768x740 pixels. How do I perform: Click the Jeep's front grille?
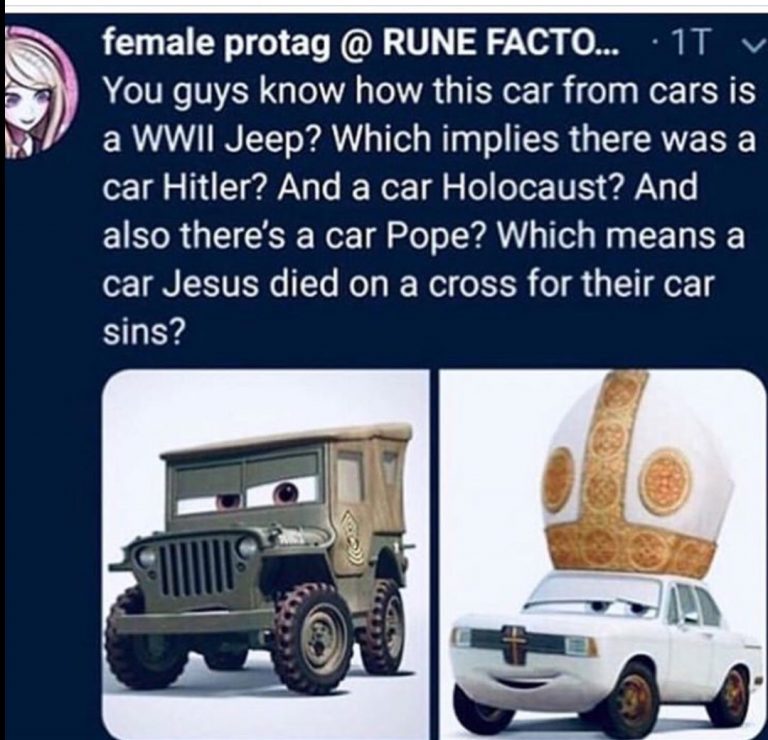(196, 567)
